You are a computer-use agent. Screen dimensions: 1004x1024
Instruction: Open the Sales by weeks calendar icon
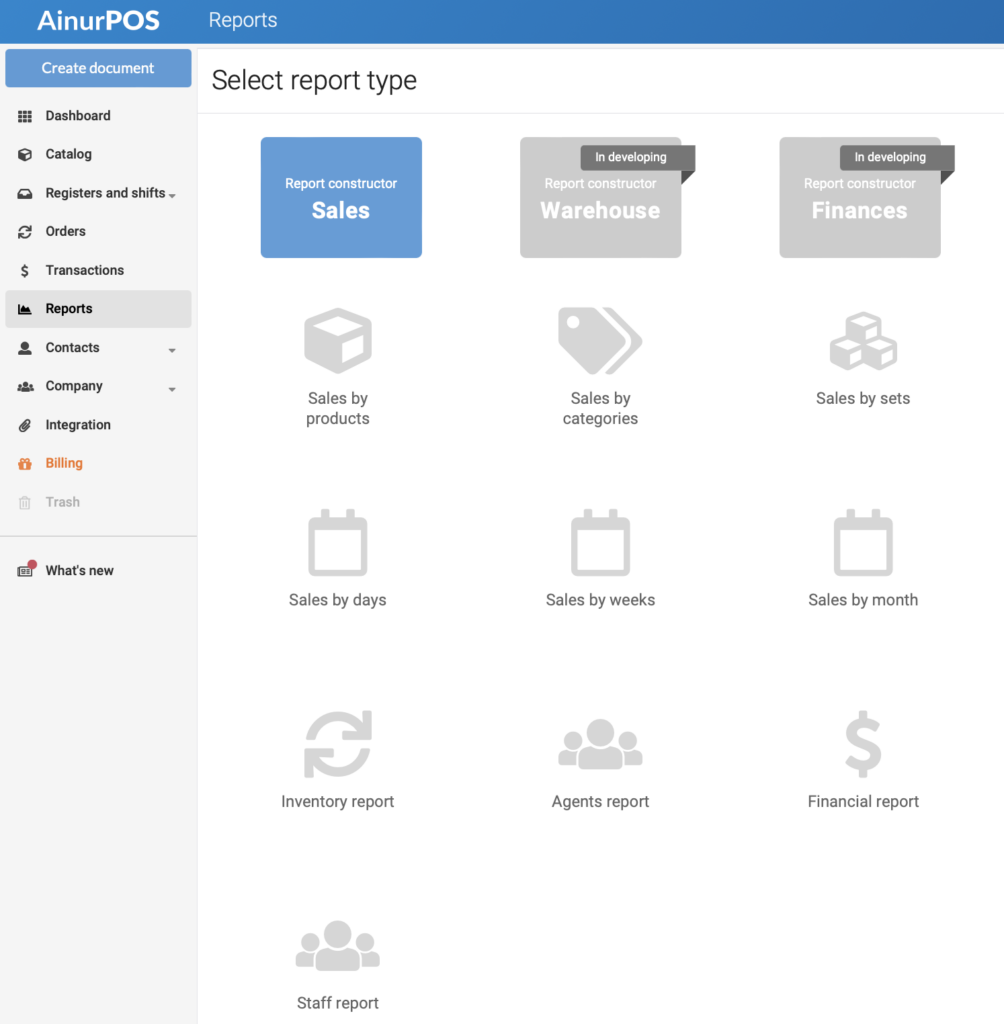click(600, 543)
